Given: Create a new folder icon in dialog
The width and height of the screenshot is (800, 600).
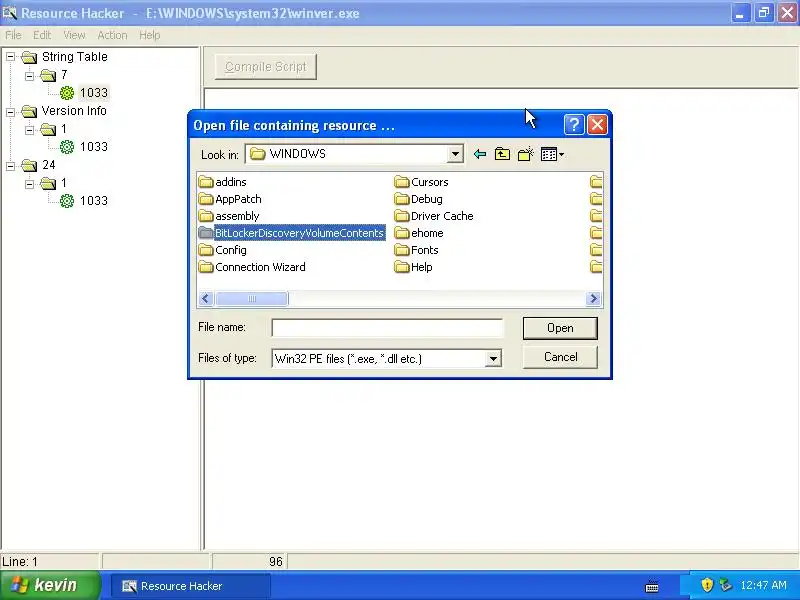Looking at the screenshot, I should pyautogui.click(x=526, y=154).
